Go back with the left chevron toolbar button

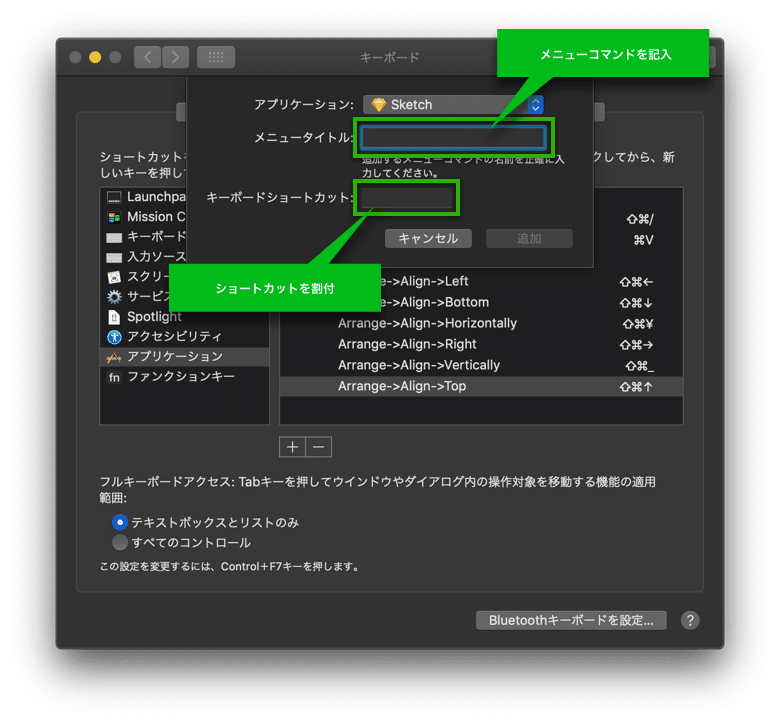(x=147, y=57)
